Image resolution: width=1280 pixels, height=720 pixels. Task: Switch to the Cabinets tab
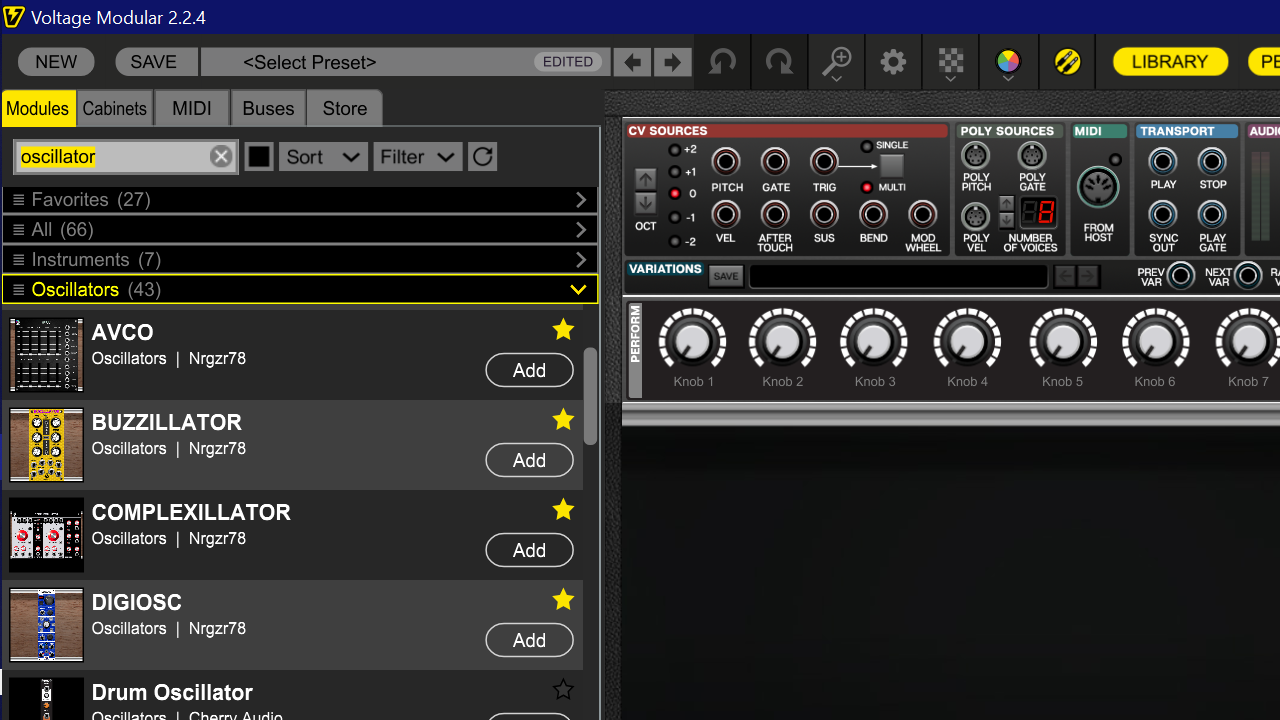pyautogui.click(x=115, y=108)
